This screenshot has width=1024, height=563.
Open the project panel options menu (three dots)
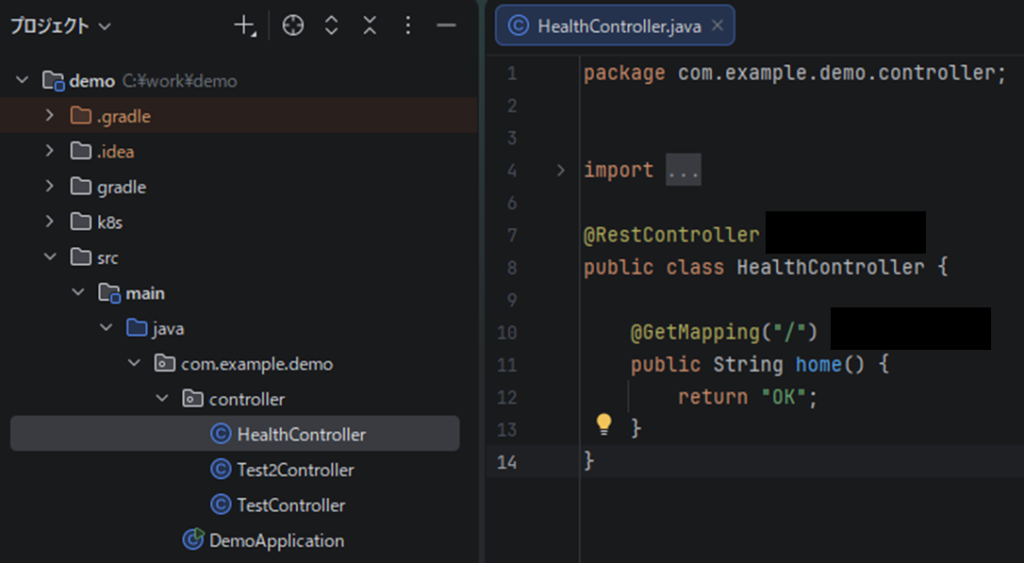(x=407, y=27)
